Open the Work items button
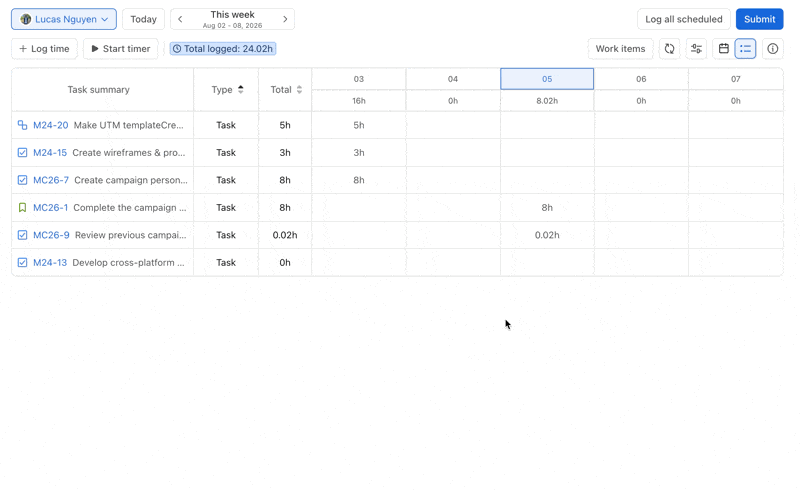The height and width of the screenshot is (490, 800). click(620, 49)
